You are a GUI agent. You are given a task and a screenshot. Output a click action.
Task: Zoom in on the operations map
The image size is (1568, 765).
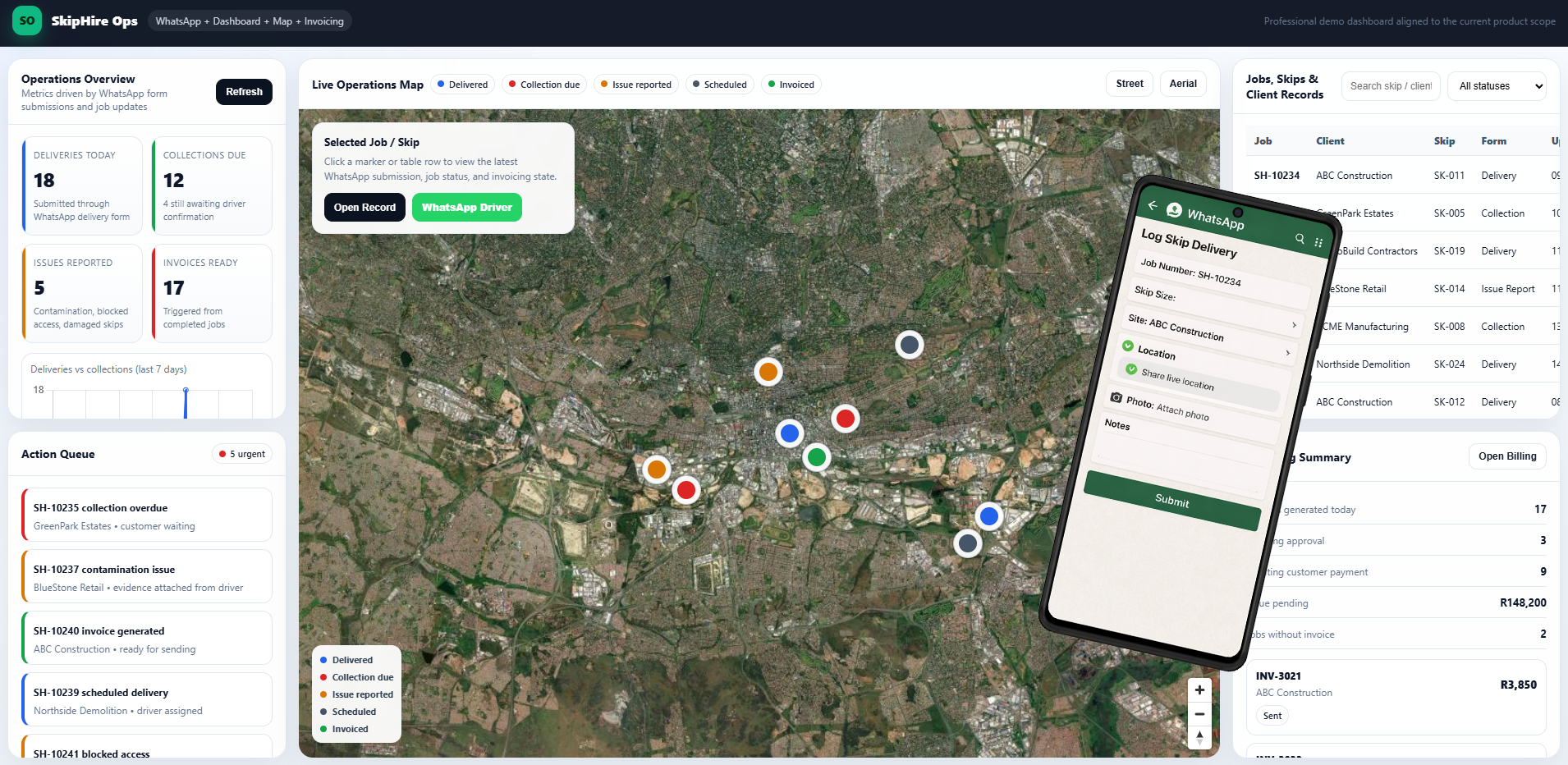1199,690
